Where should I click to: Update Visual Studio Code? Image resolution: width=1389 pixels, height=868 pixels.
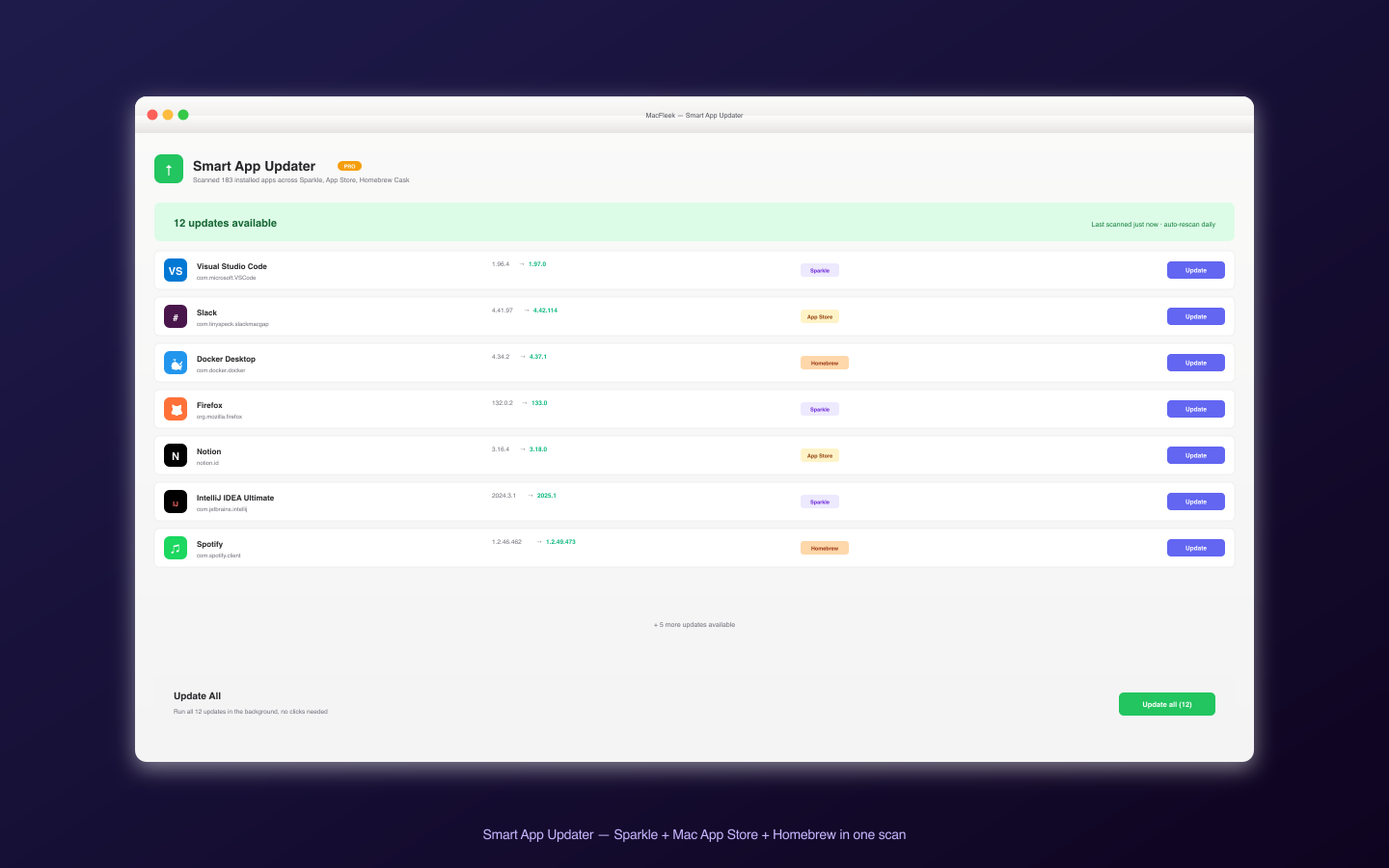click(x=1196, y=270)
